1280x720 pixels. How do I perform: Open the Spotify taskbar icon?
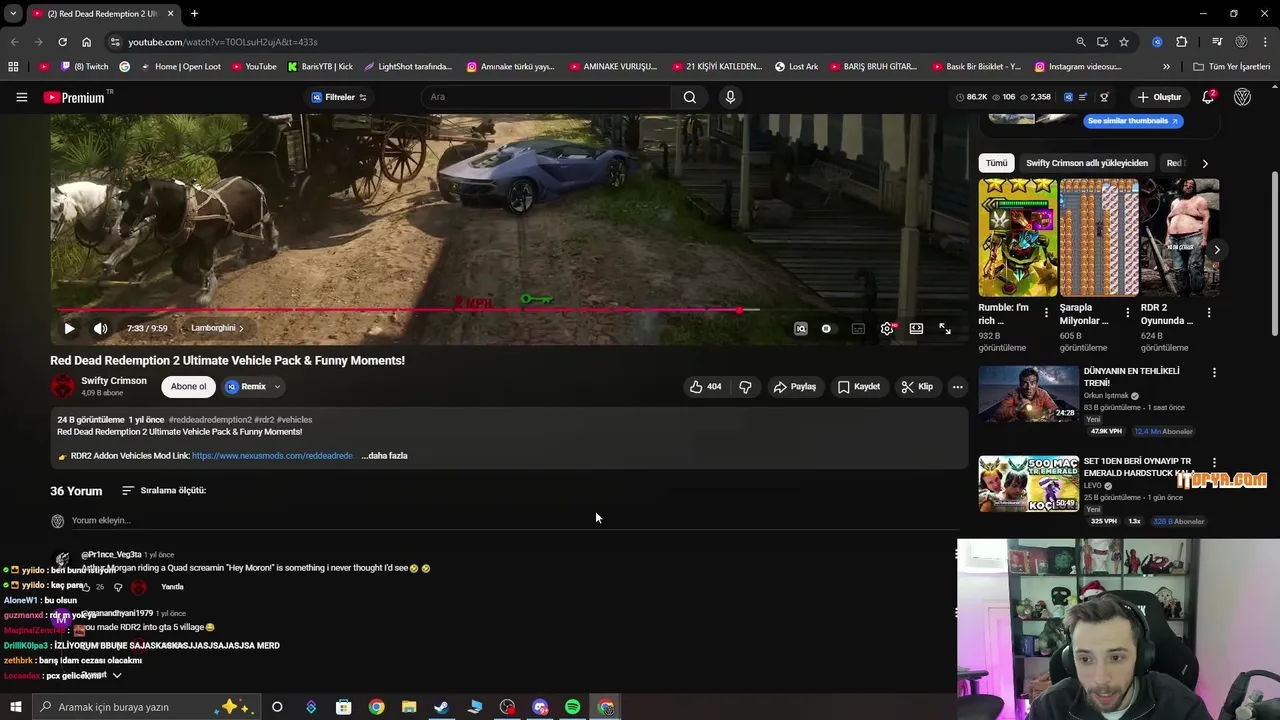point(573,707)
